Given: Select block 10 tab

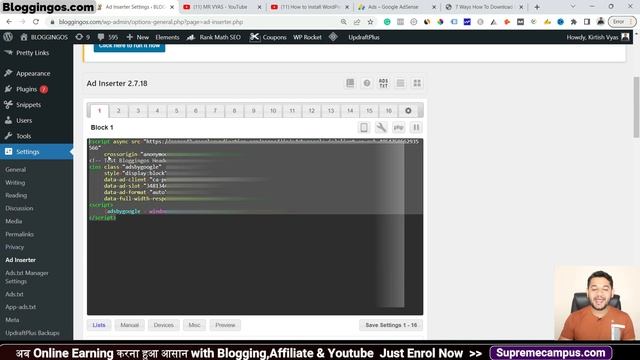Looking at the screenshot, I should [273, 111].
